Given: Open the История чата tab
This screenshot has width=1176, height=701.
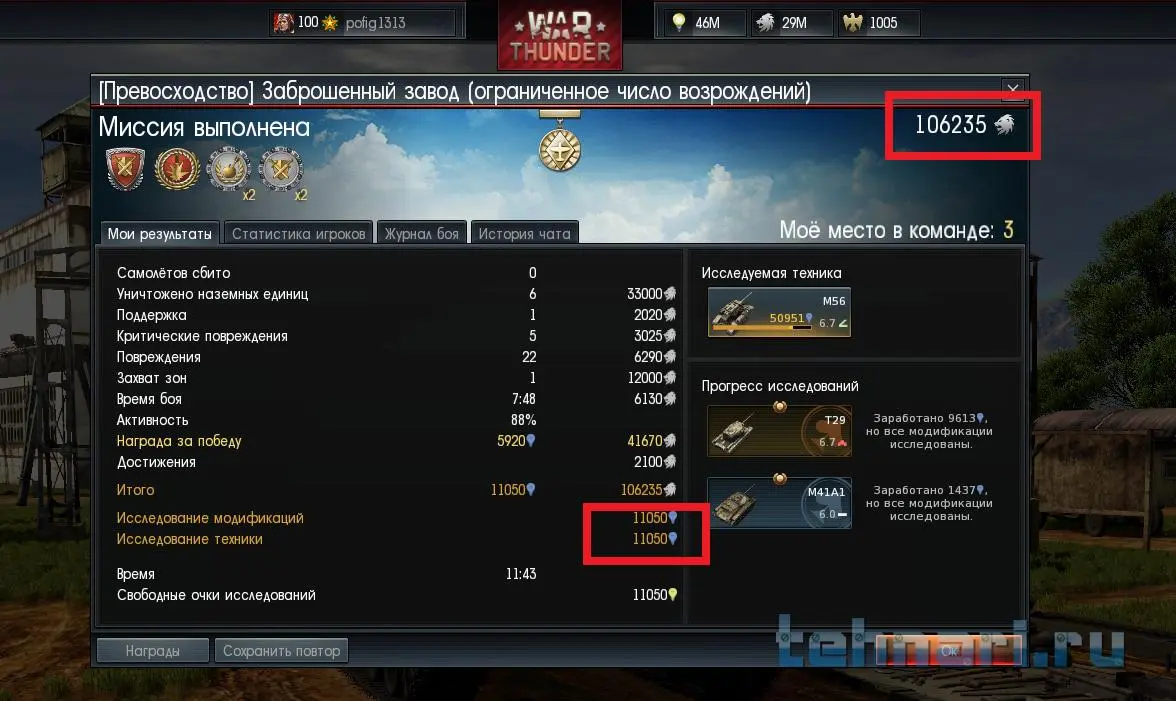Looking at the screenshot, I should tap(524, 233).
